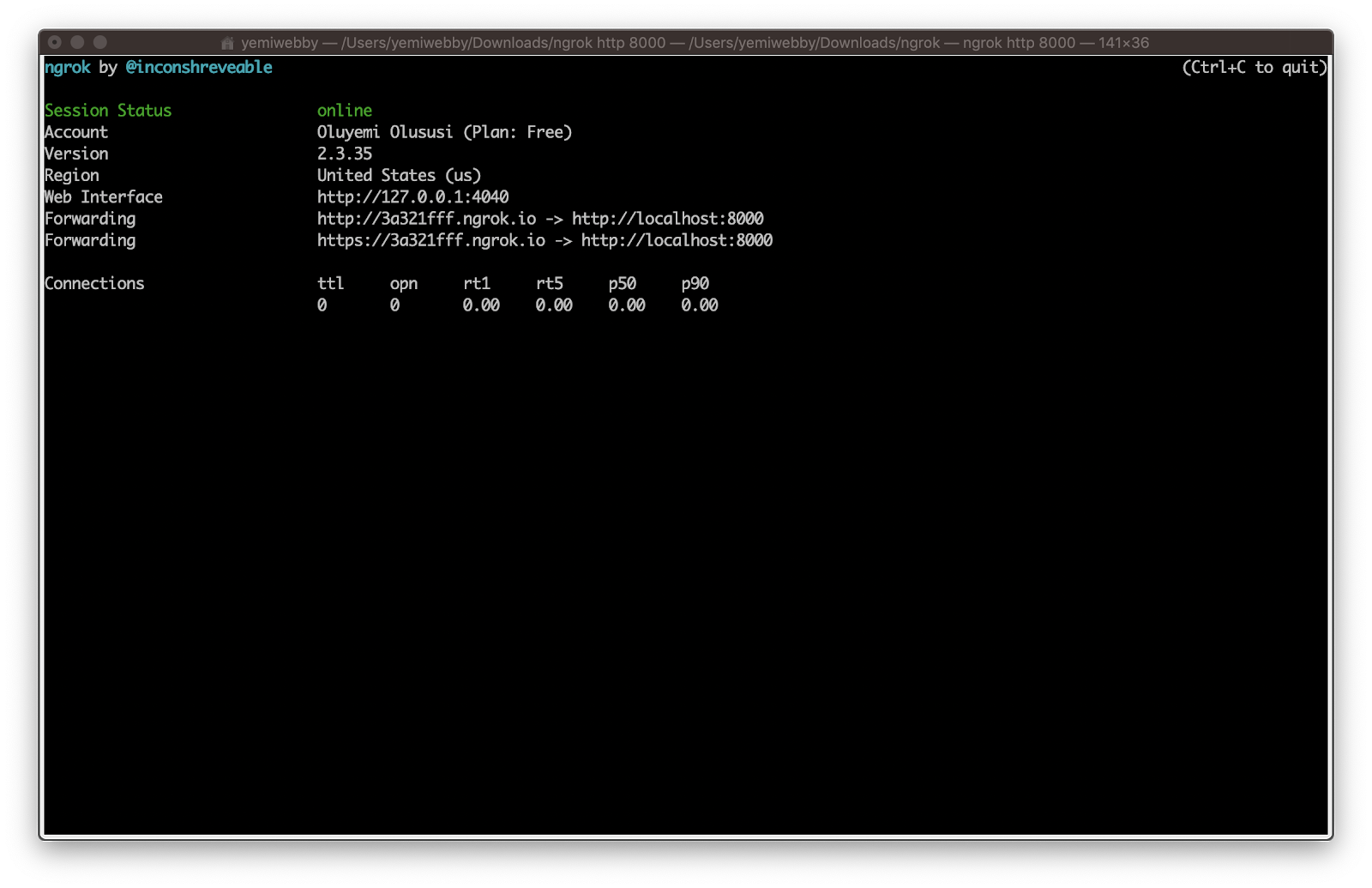Click the rt1 value '0.00'
Viewport: 1372px width, 888px height.
pyautogui.click(x=481, y=305)
